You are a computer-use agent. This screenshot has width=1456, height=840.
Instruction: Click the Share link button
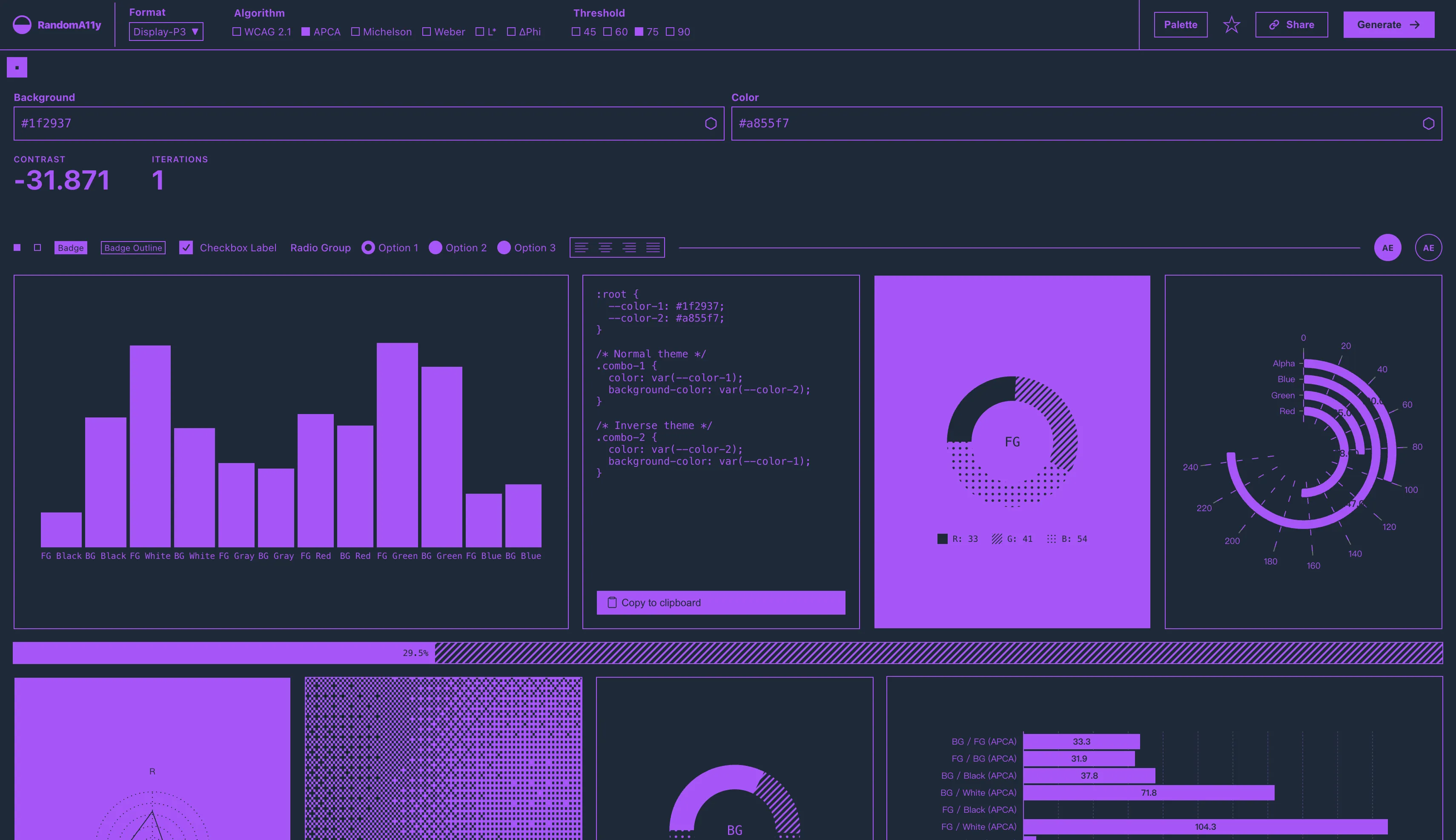click(x=1291, y=25)
